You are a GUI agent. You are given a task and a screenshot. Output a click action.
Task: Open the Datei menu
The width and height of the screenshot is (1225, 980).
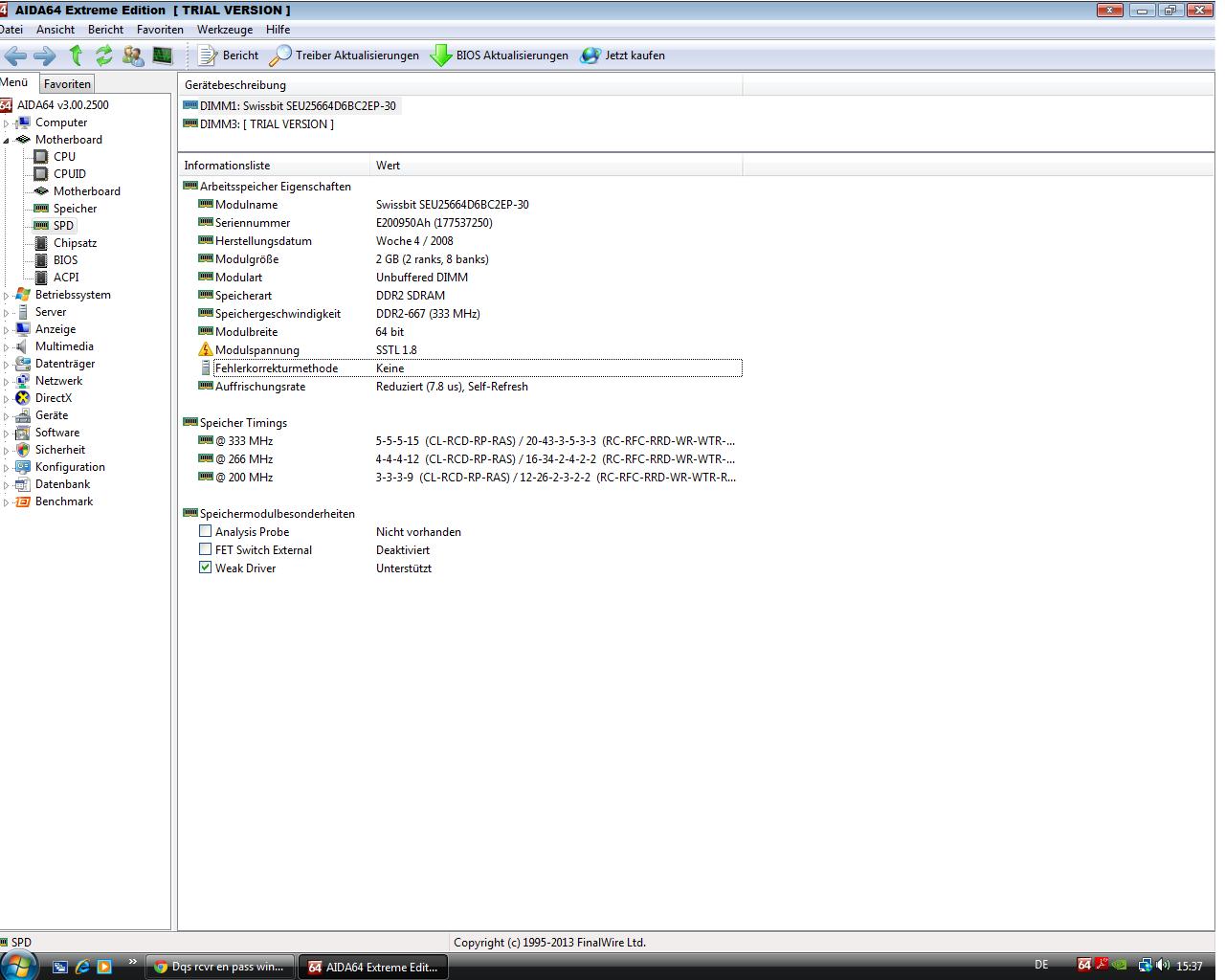coord(11,30)
